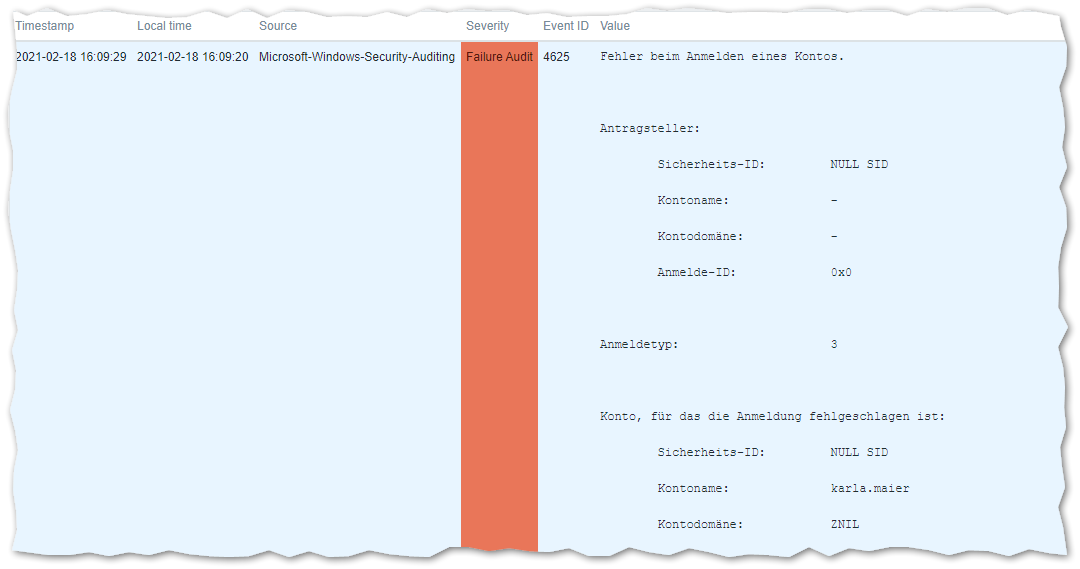Sort the table by Source header
The height and width of the screenshot is (569, 1080).
pos(277,25)
